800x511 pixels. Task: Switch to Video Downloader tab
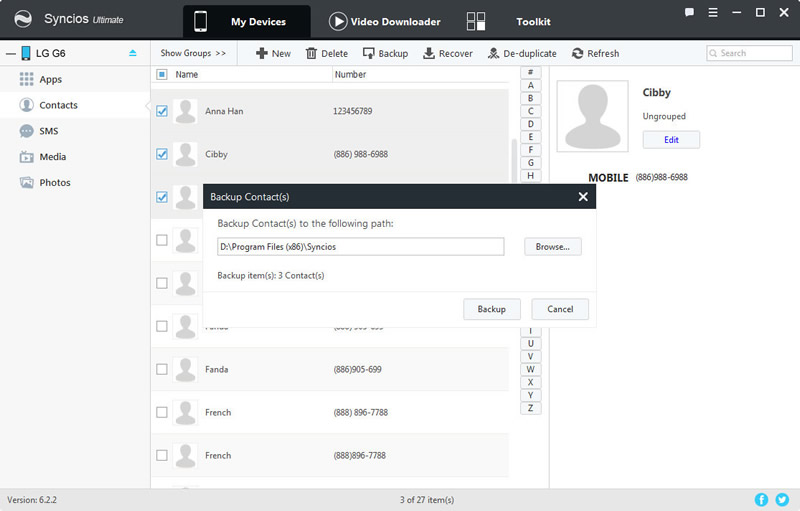pos(385,21)
